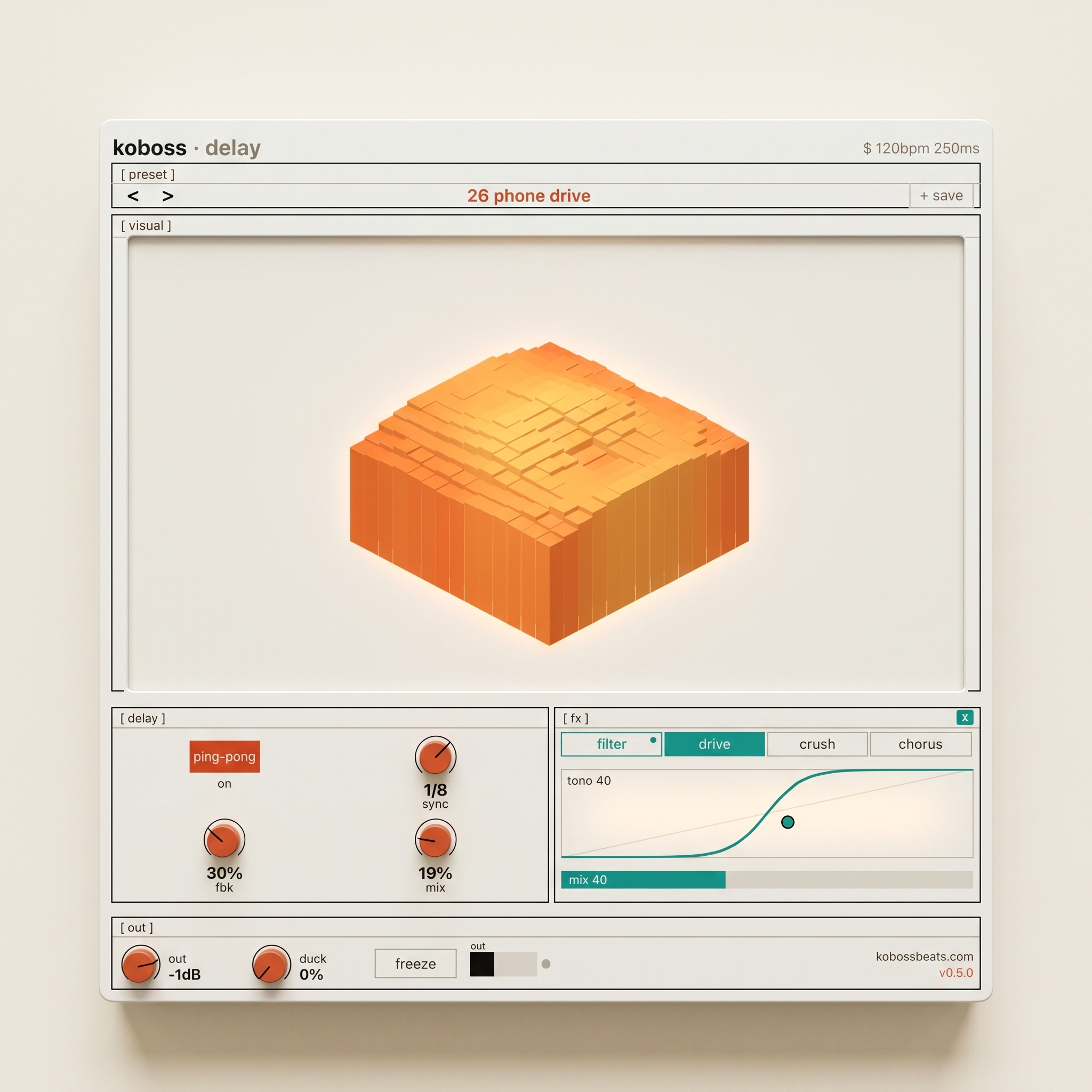Click the 30% fbk knob
Image resolution: width=1092 pixels, height=1092 pixels.
click(x=224, y=839)
